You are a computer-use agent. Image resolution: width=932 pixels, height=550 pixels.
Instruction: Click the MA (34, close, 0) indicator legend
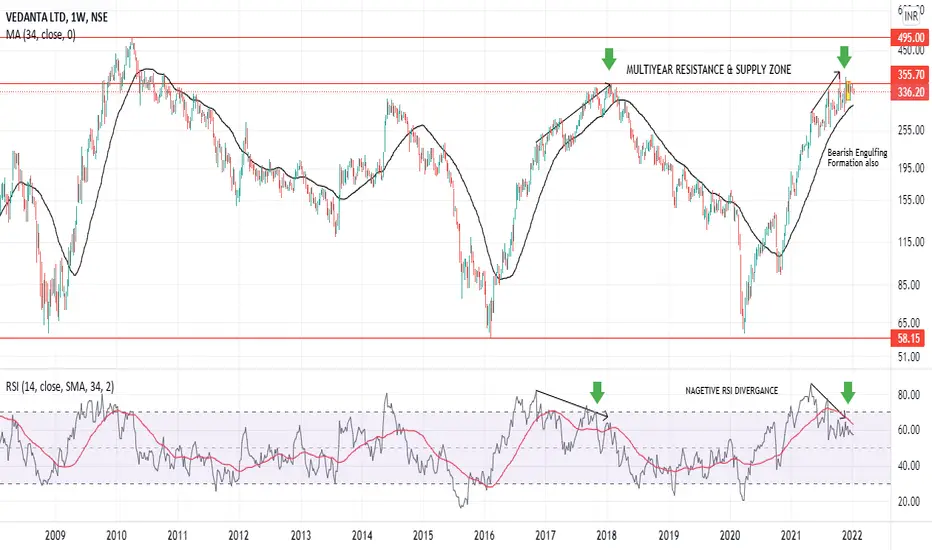click(x=41, y=35)
